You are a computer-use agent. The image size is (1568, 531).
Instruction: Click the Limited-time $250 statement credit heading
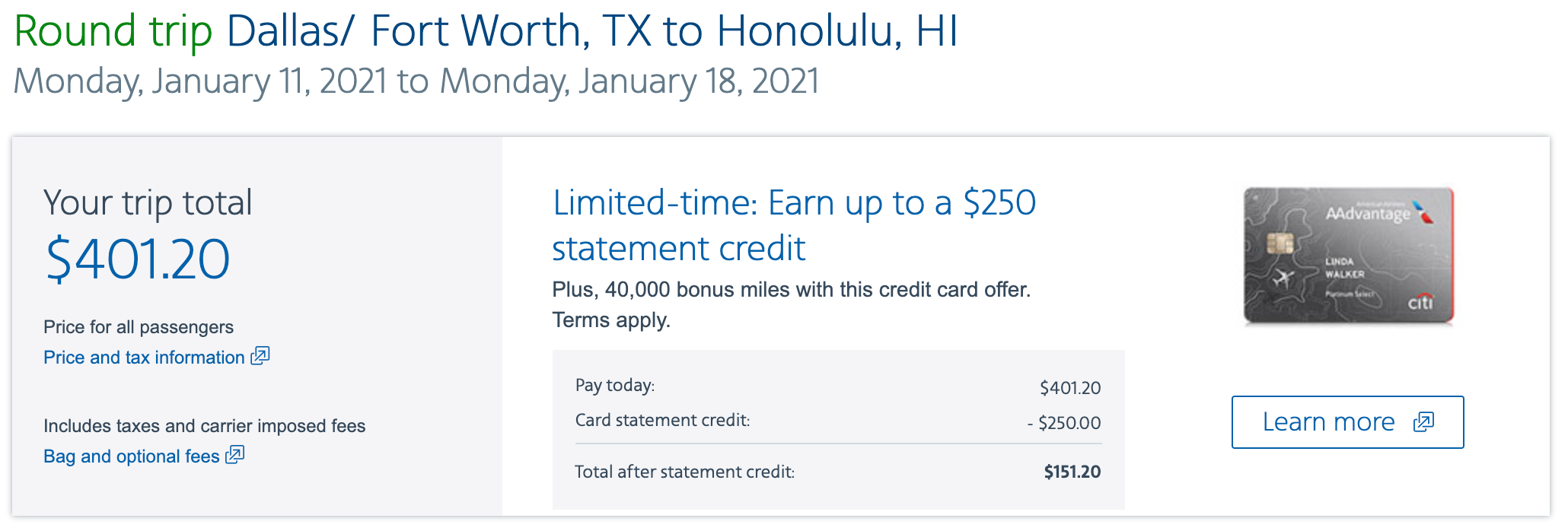pyautogui.click(x=793, y=225)
